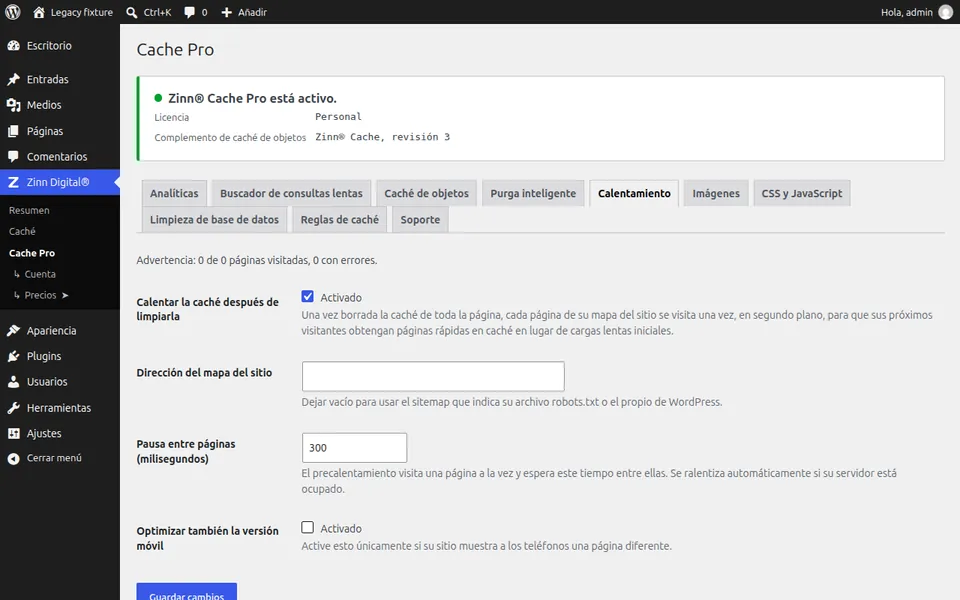
Task: Click the 'Zinn® Cache, revisión 3' text
Action: click(383, 137)
